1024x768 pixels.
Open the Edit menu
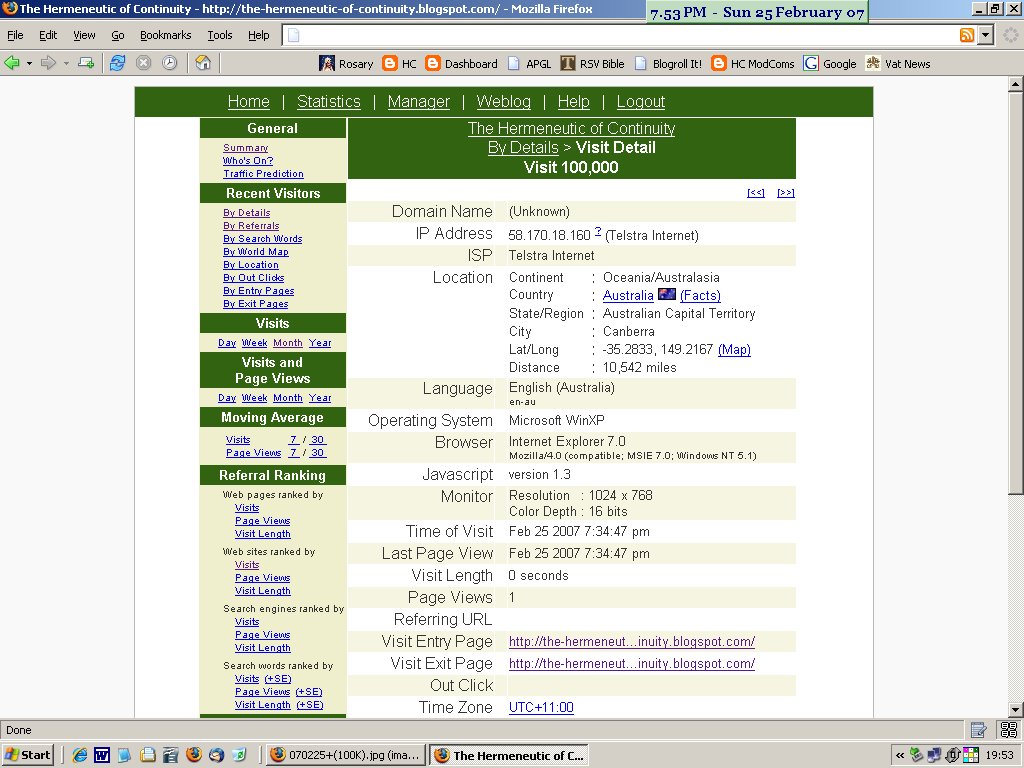click(48, 35)
